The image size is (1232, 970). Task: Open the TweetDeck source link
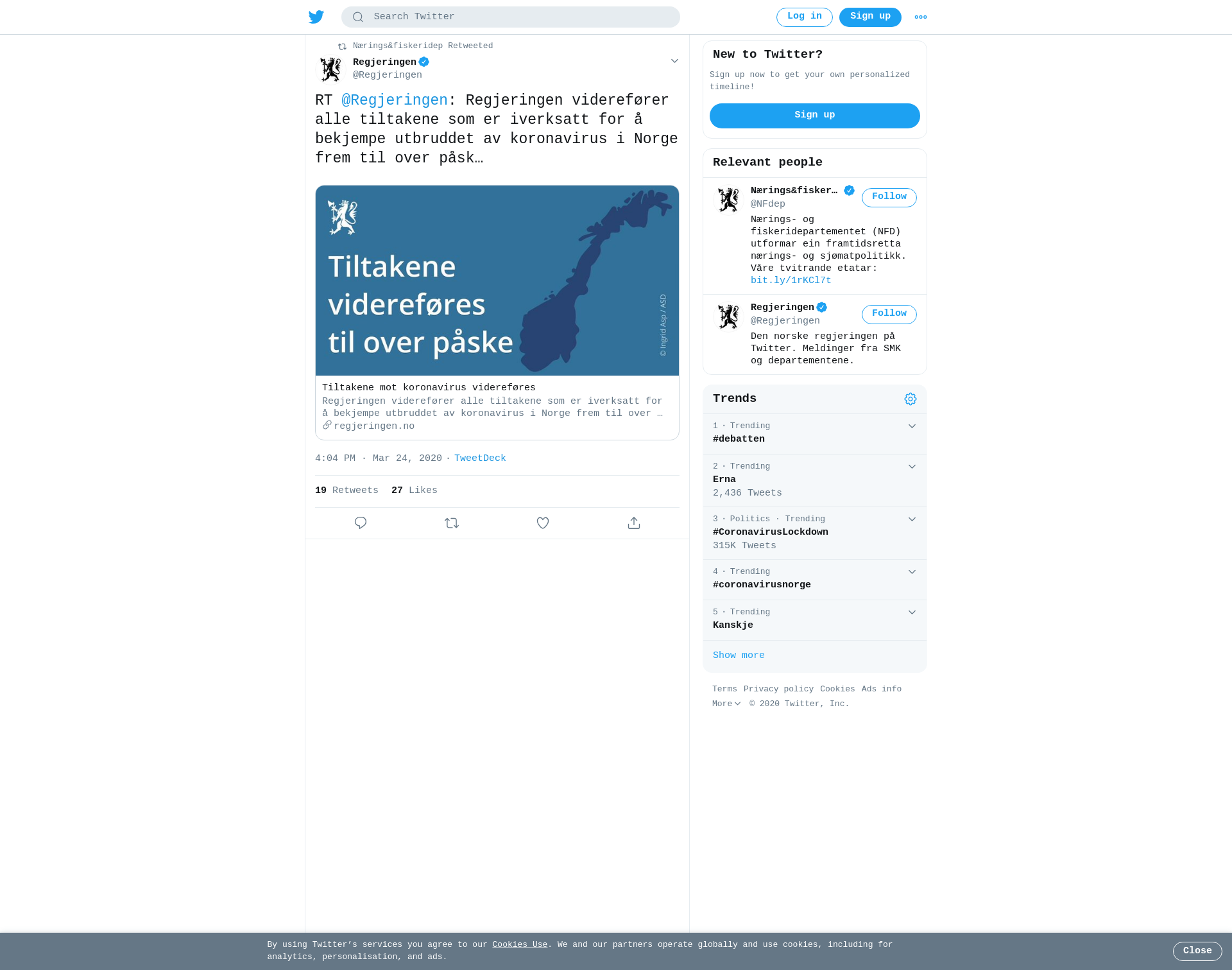click(480, 458)
